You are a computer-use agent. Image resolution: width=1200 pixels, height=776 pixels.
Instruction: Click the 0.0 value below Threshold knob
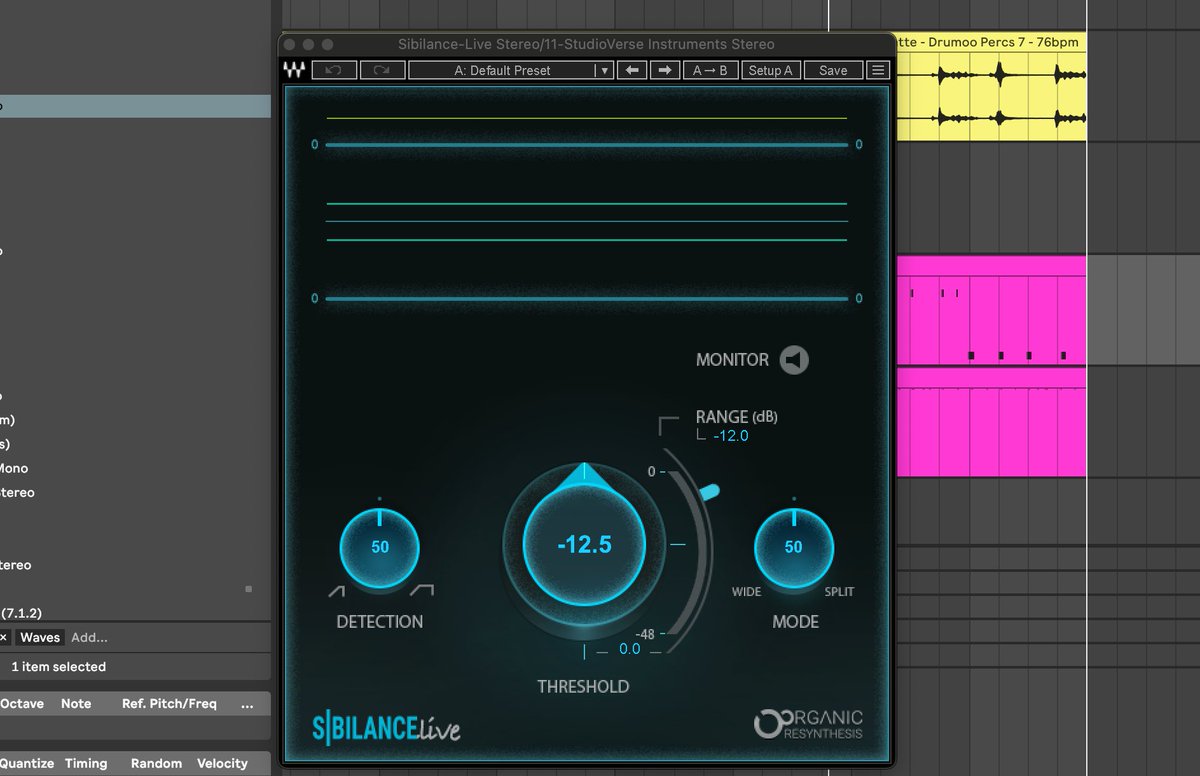pyautogui.click(x=629, y=649)
